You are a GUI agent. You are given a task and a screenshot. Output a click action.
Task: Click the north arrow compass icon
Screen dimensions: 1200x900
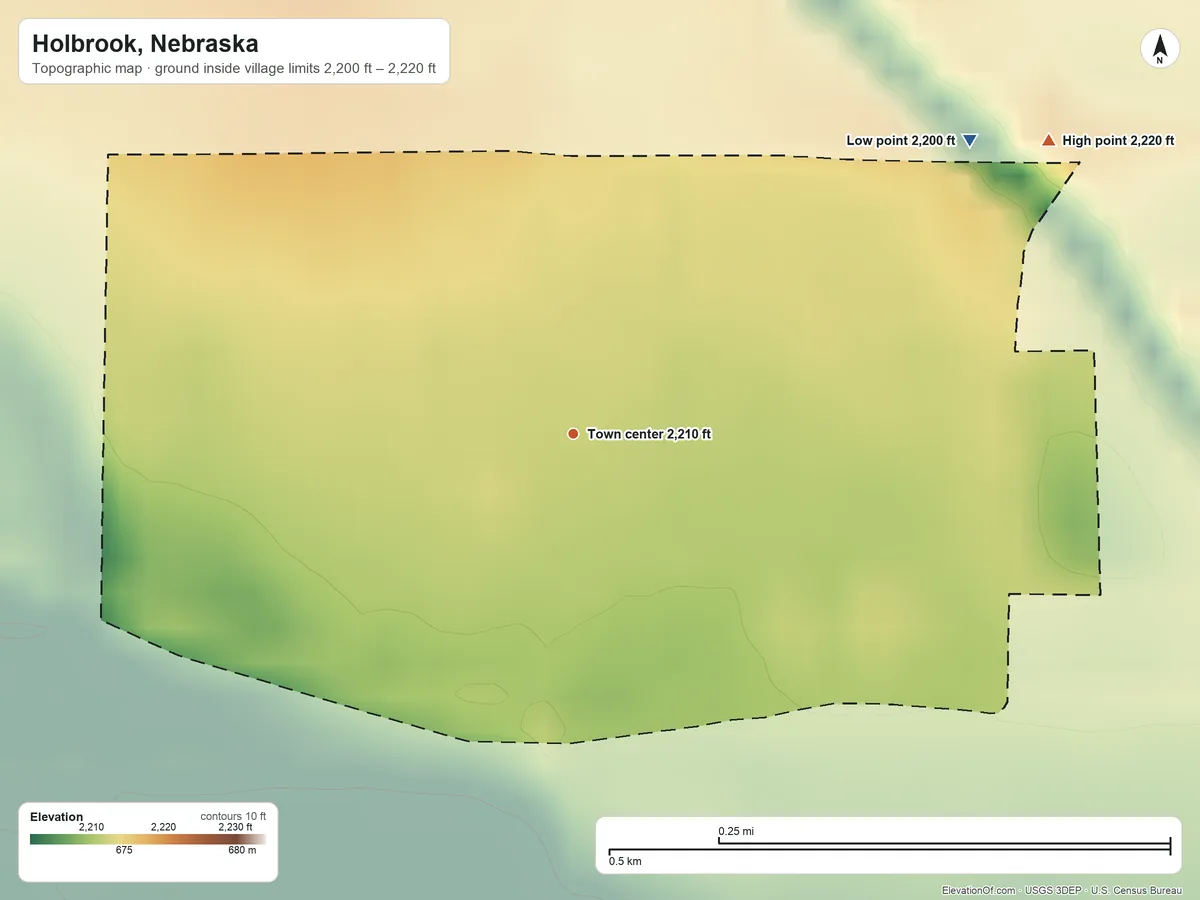pos(1159,49)
